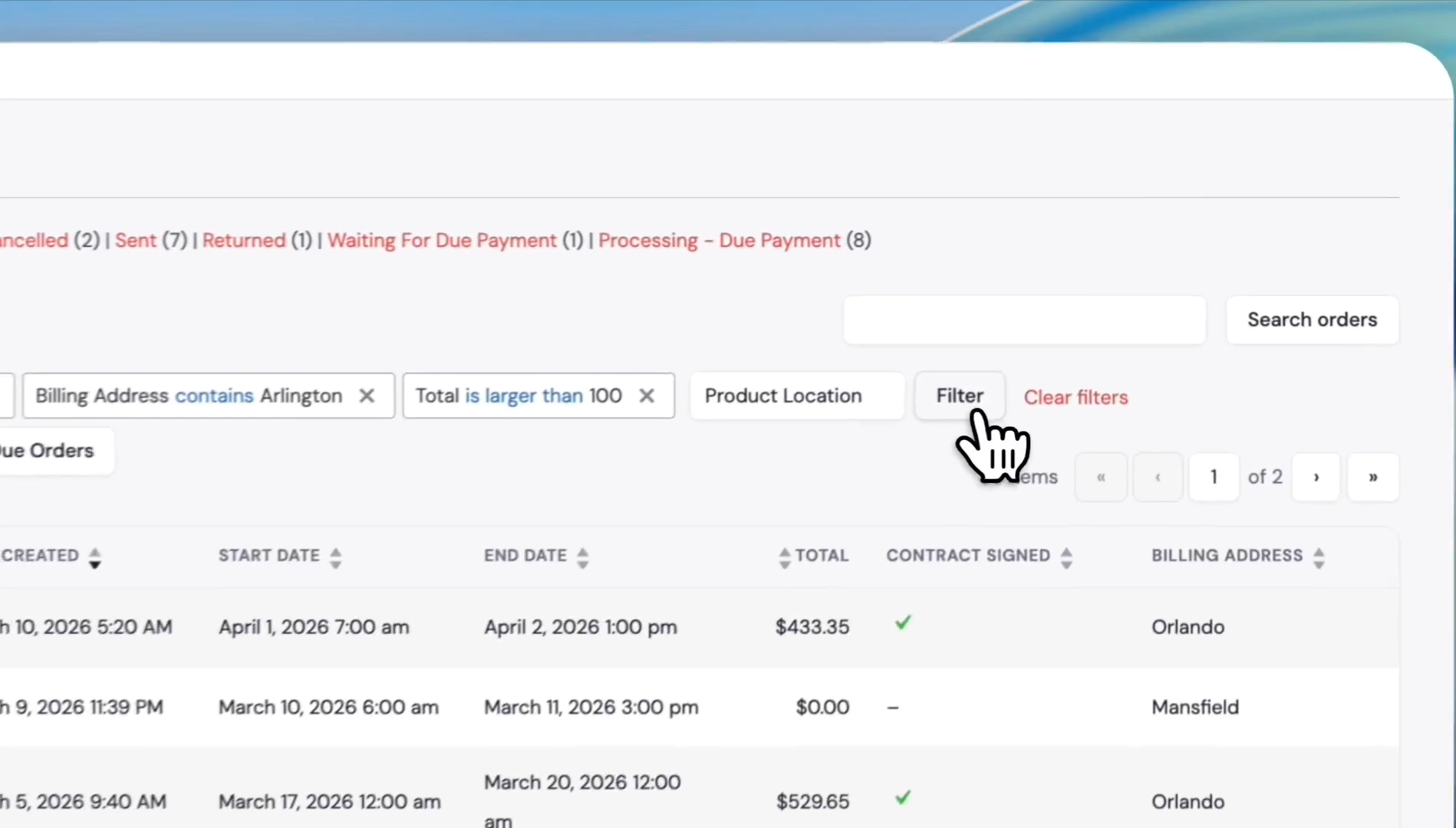Image resolution: width=1456 pixels, height=828 pixels.
Task: Click start date March 10, 2026 6:00 am
Action: (328, 707)
